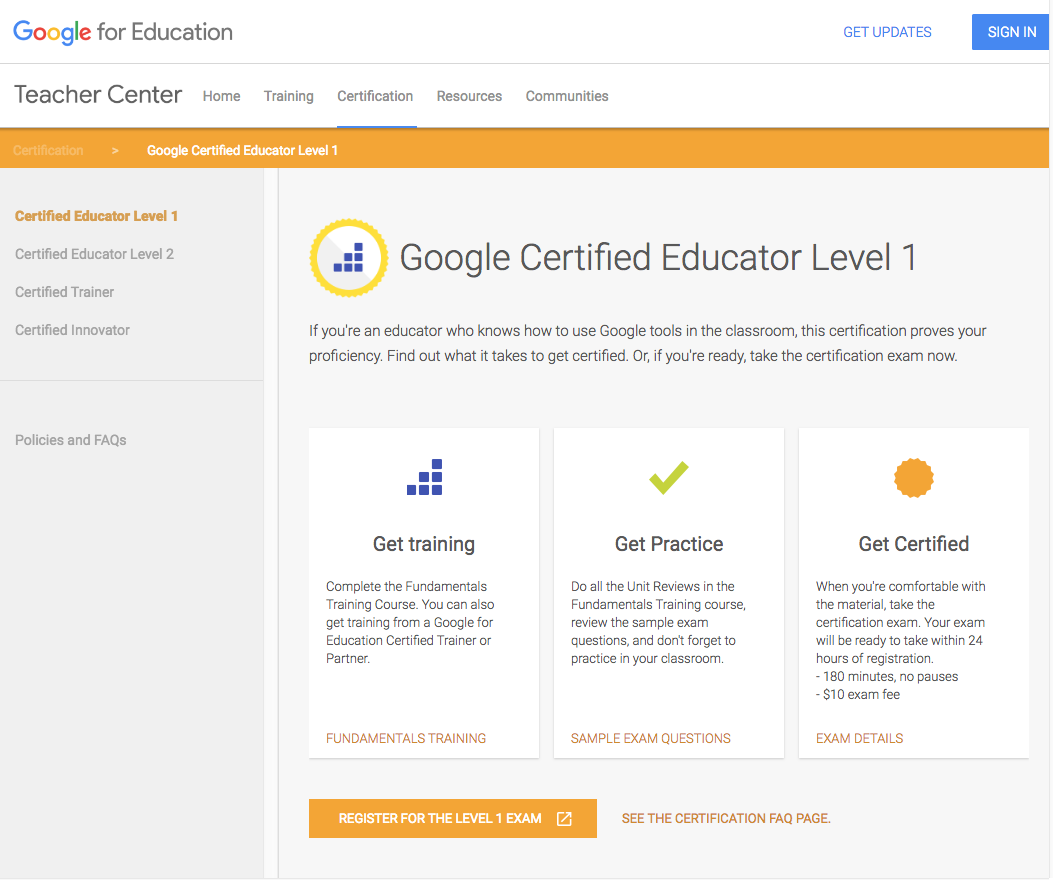Open the Home tab
Screen dimensions: 1053x880
pyautogui.click(x=222, y=96)
